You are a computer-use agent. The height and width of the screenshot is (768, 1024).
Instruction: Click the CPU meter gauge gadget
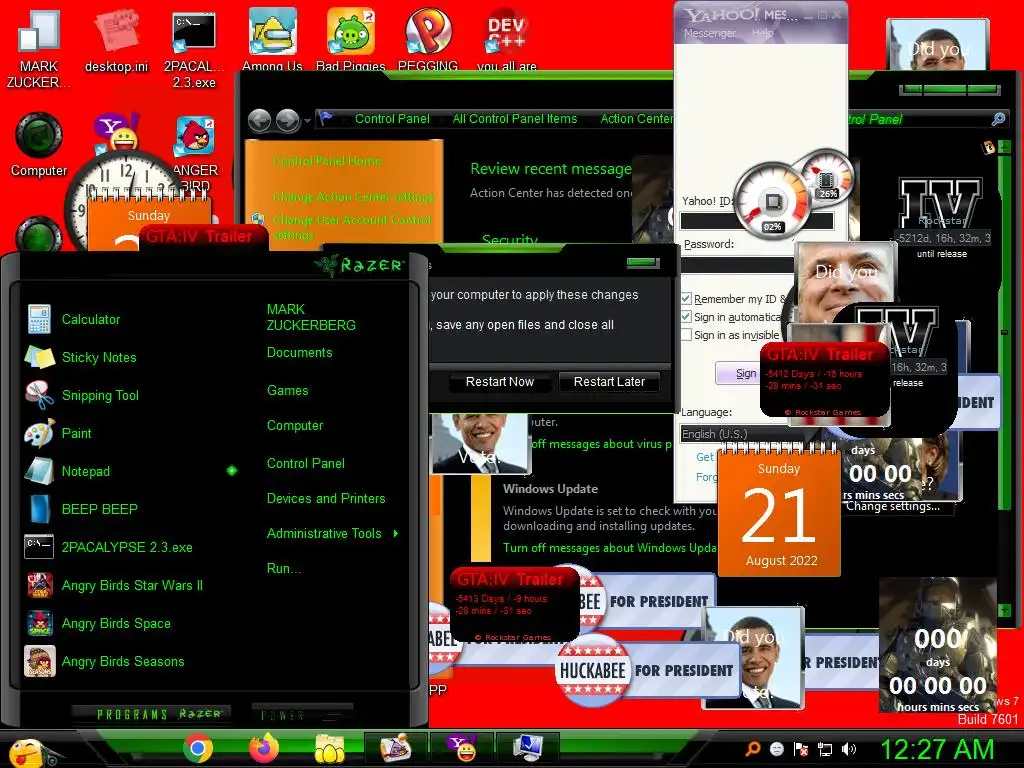774,200
